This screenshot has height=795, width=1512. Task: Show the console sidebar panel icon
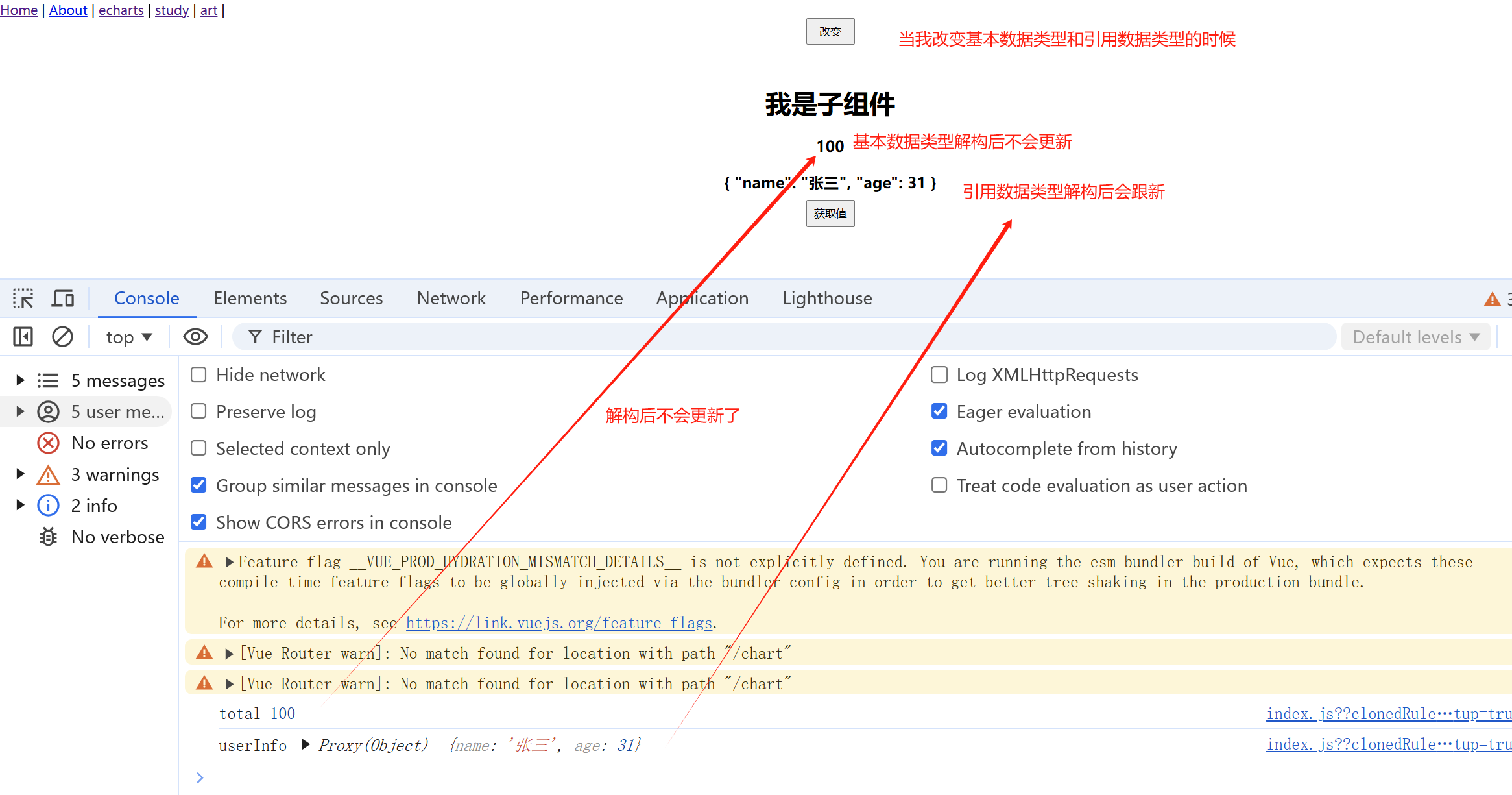coord(22,336)
